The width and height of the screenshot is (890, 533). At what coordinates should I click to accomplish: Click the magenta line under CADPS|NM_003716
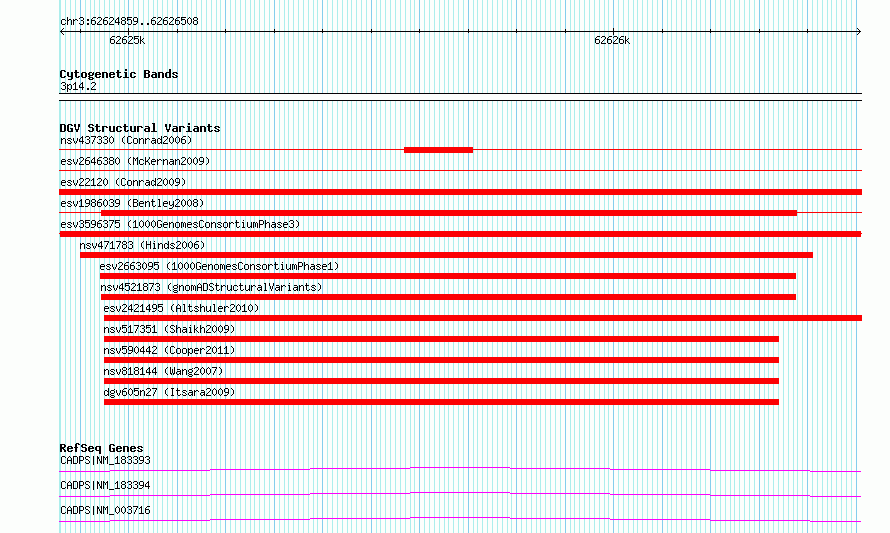point(460,519)
